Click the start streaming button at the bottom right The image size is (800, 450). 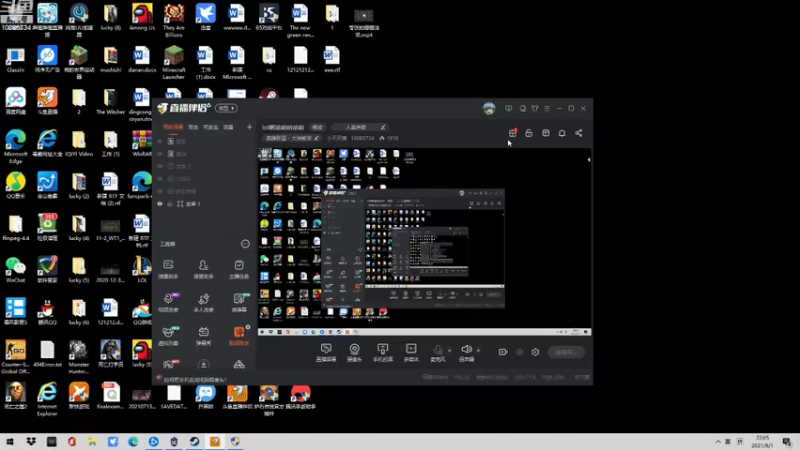(566, 352)
